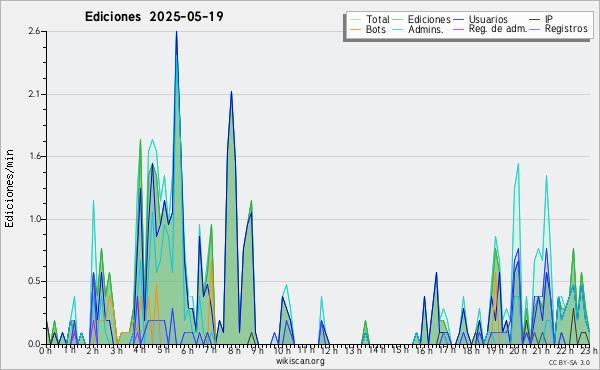
Task: Click the orange Bots legend line swatch
Action: coord(355,29)
